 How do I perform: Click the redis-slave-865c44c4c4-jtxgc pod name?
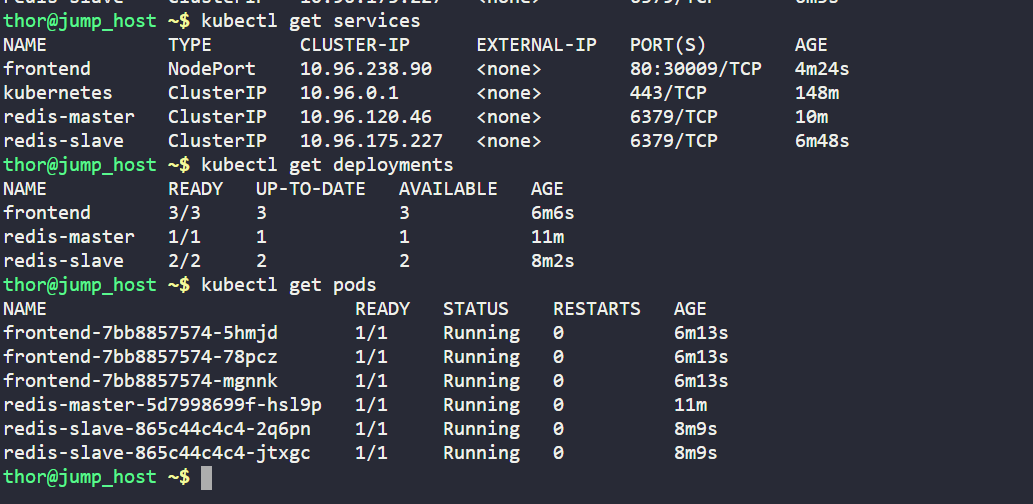157,453
